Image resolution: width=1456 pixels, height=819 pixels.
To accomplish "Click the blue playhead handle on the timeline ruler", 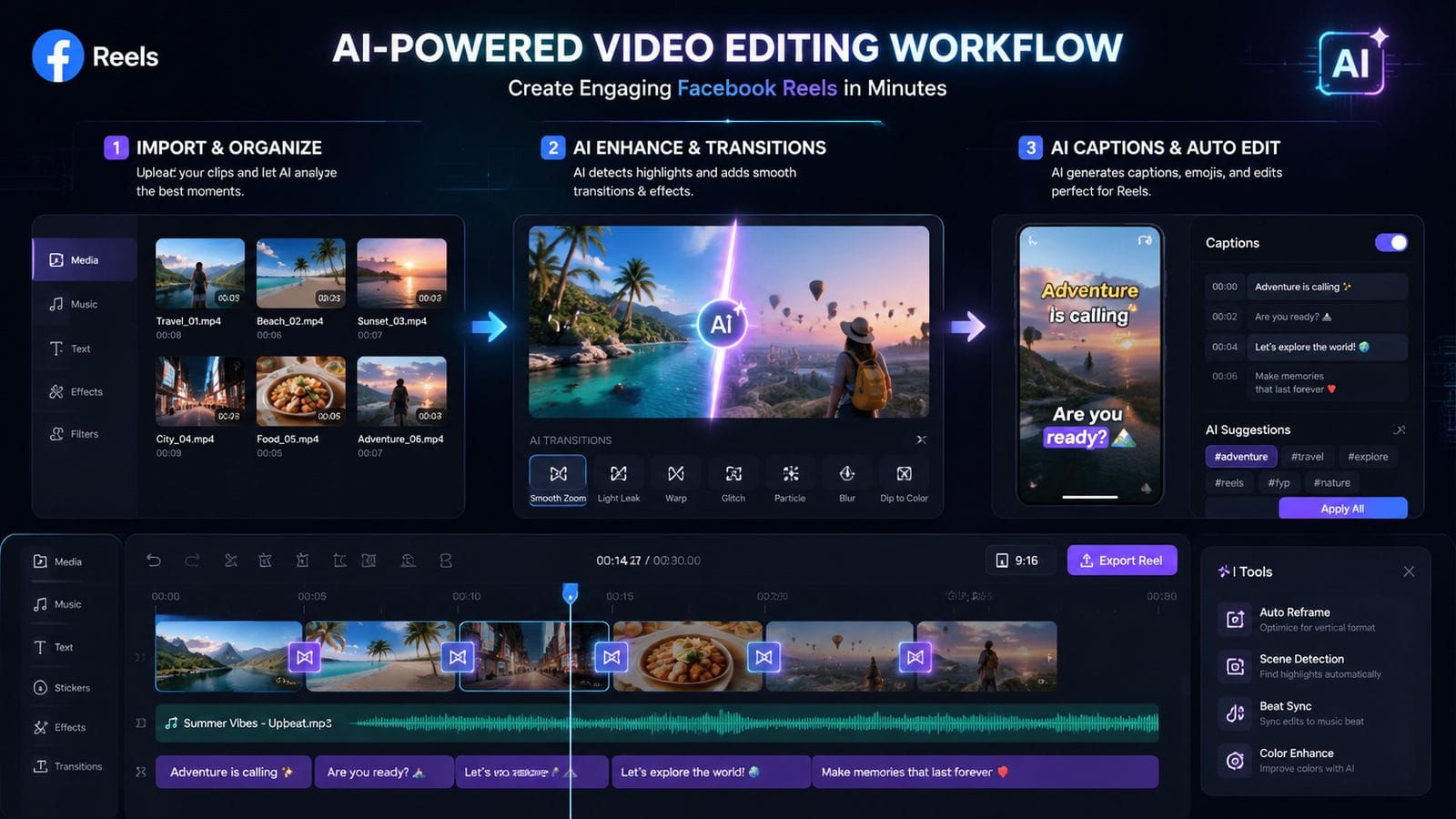I will [x=571, y=593].
